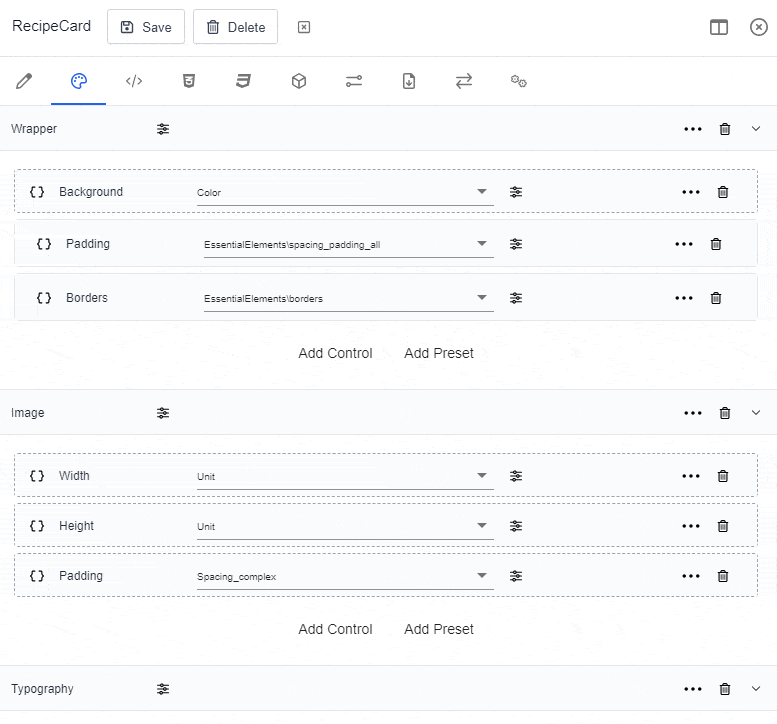
Task: Open the swap arrows tab
Action: [464, 81]
